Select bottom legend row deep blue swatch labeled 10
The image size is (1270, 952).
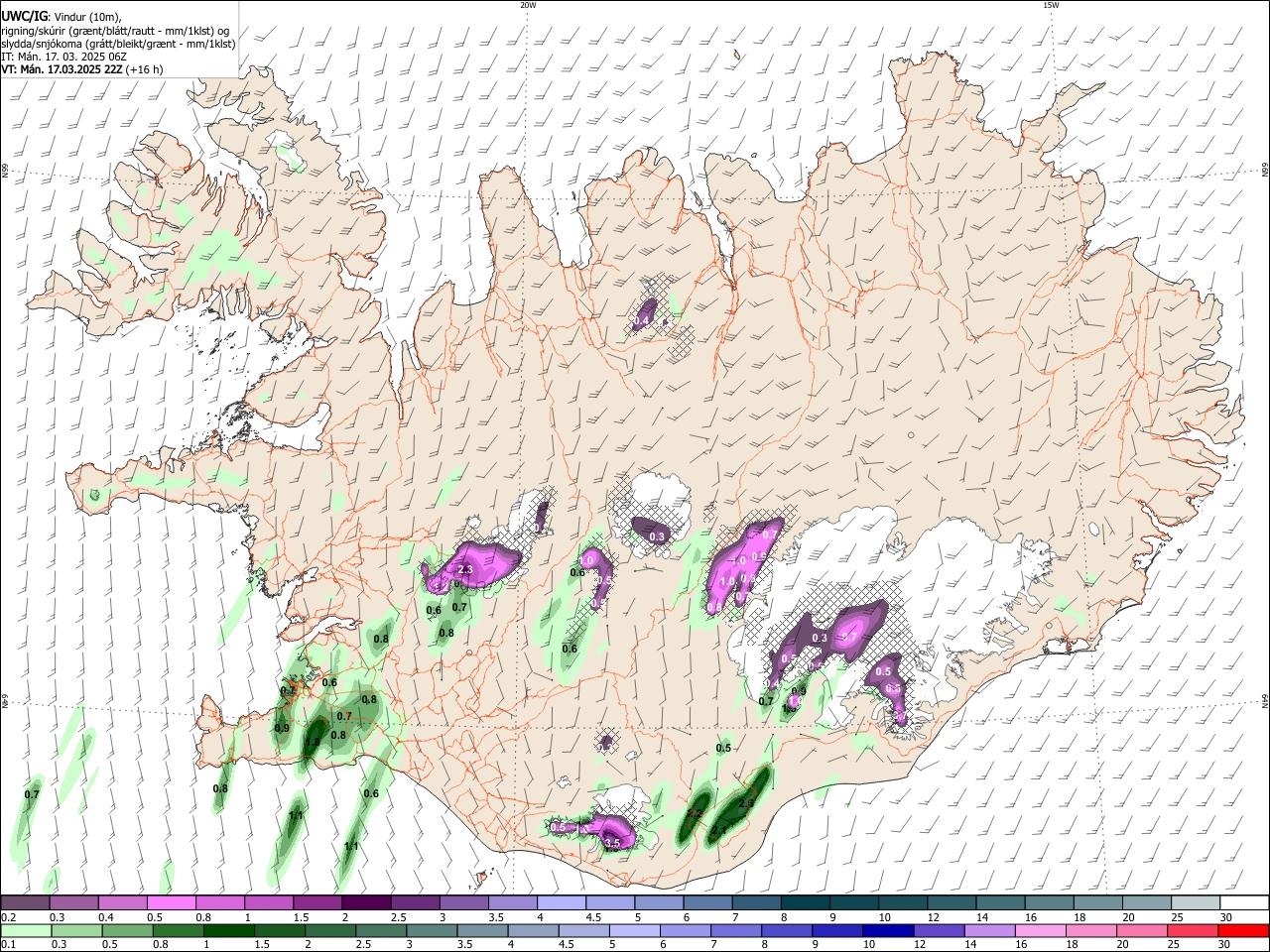887,930
